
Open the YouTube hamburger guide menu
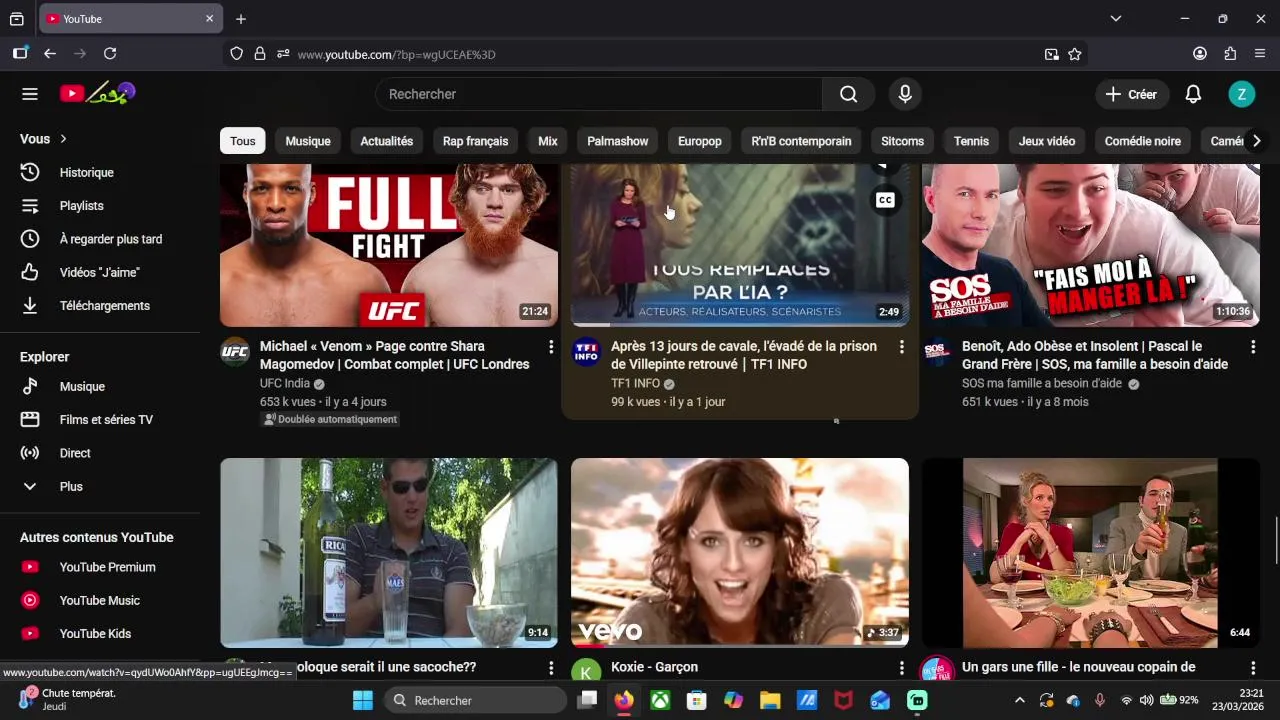click(30, 94)
